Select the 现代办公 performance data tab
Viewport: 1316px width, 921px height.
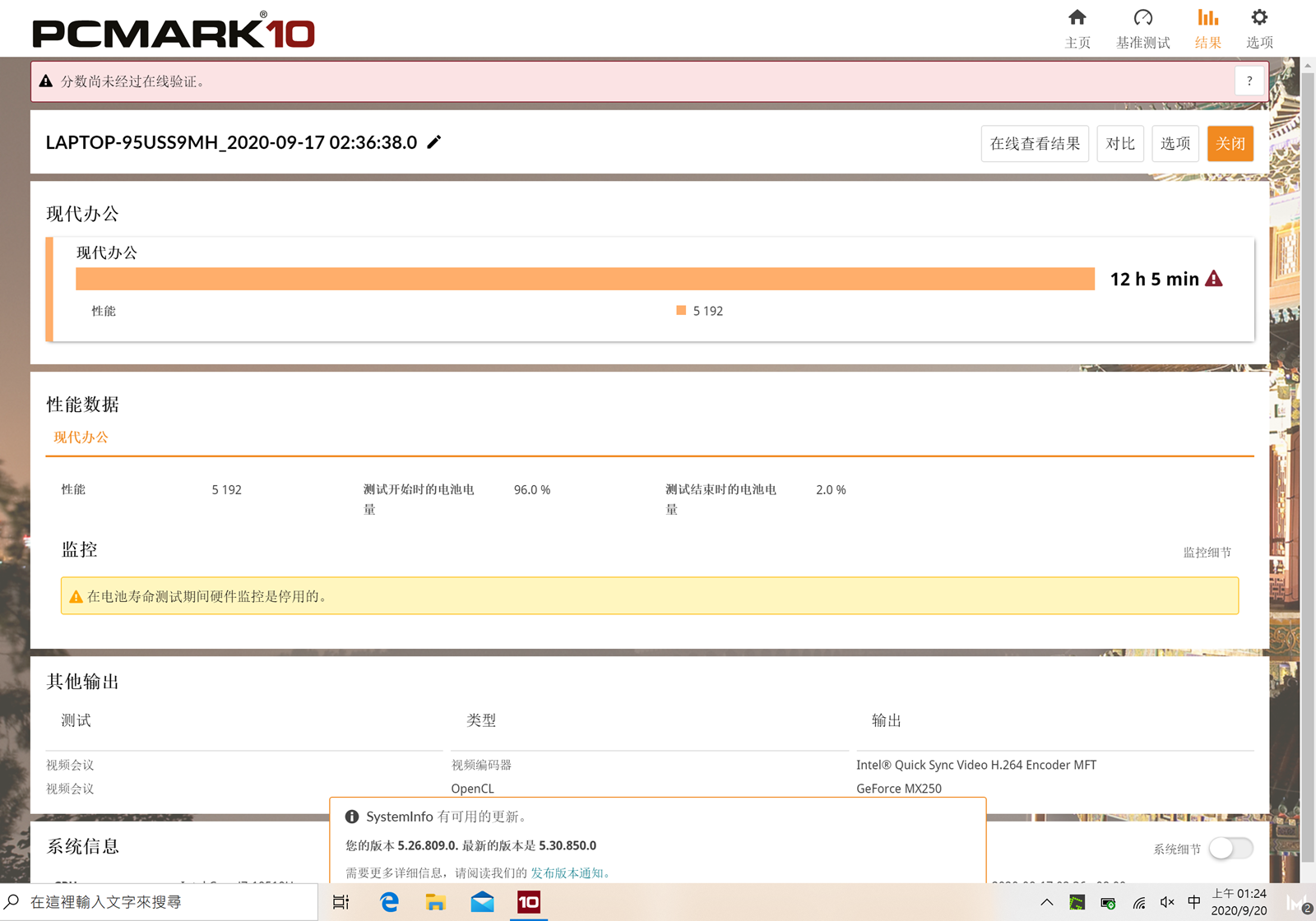(x=81, y=437)
